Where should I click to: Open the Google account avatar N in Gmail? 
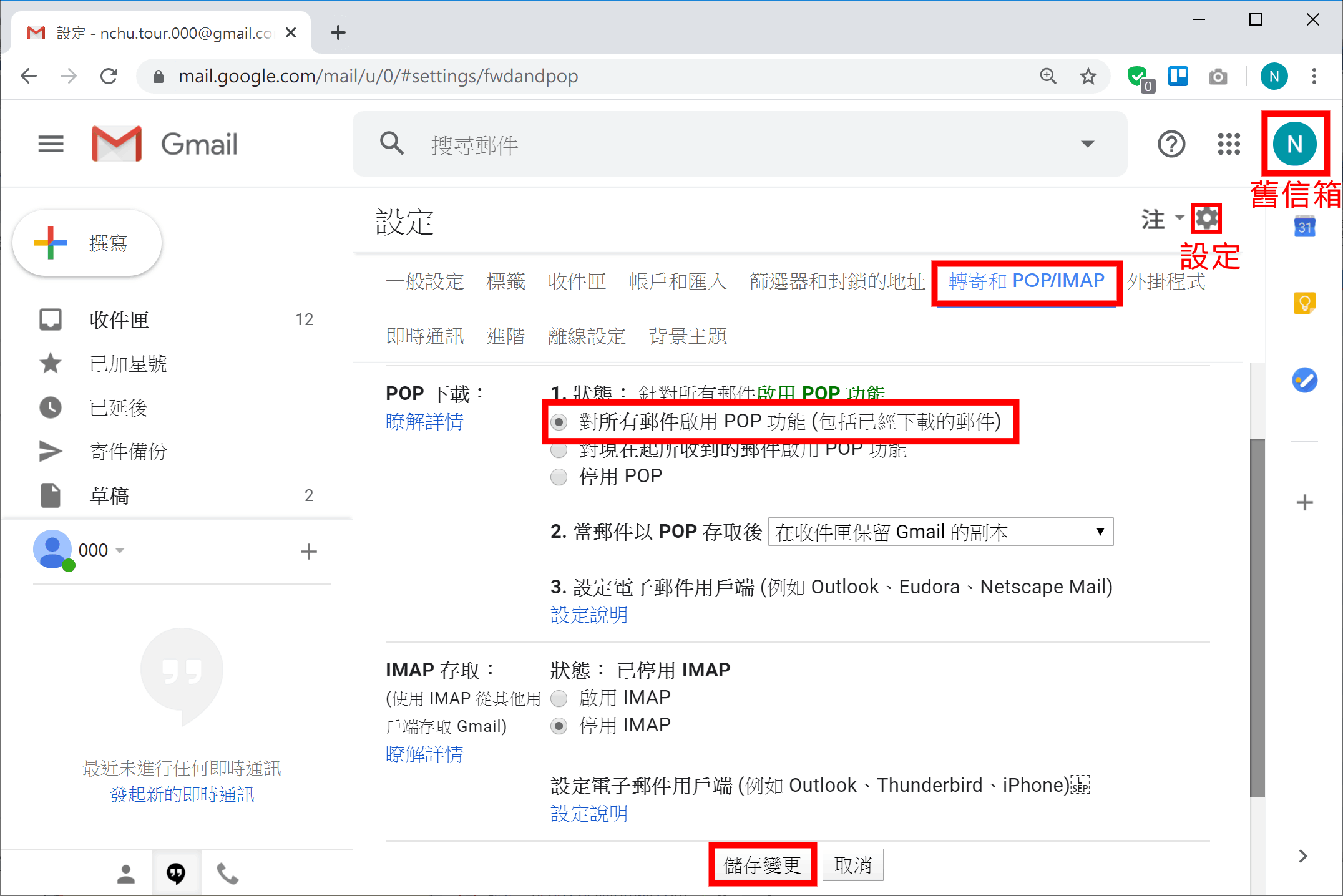(x=1295, y=144)
